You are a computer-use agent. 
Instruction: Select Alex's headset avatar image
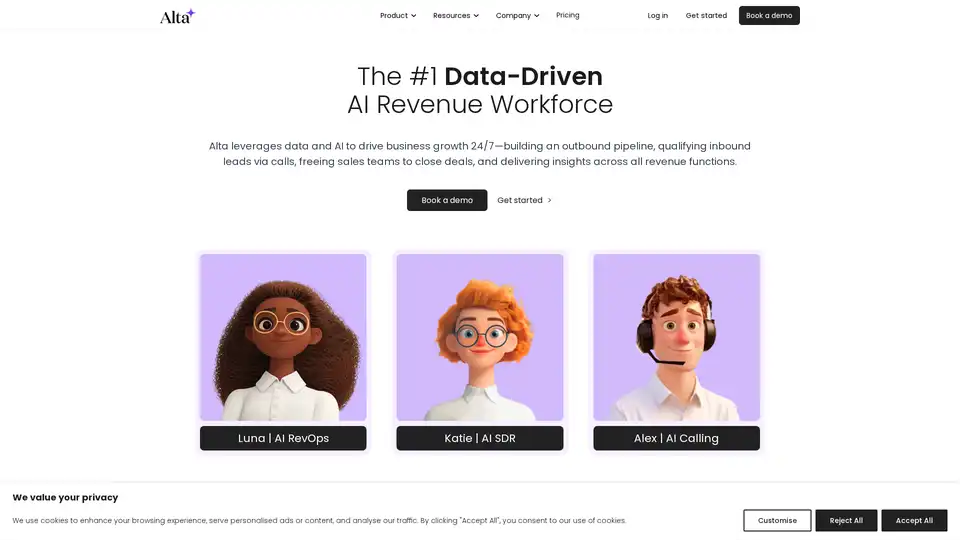[676, 337]
